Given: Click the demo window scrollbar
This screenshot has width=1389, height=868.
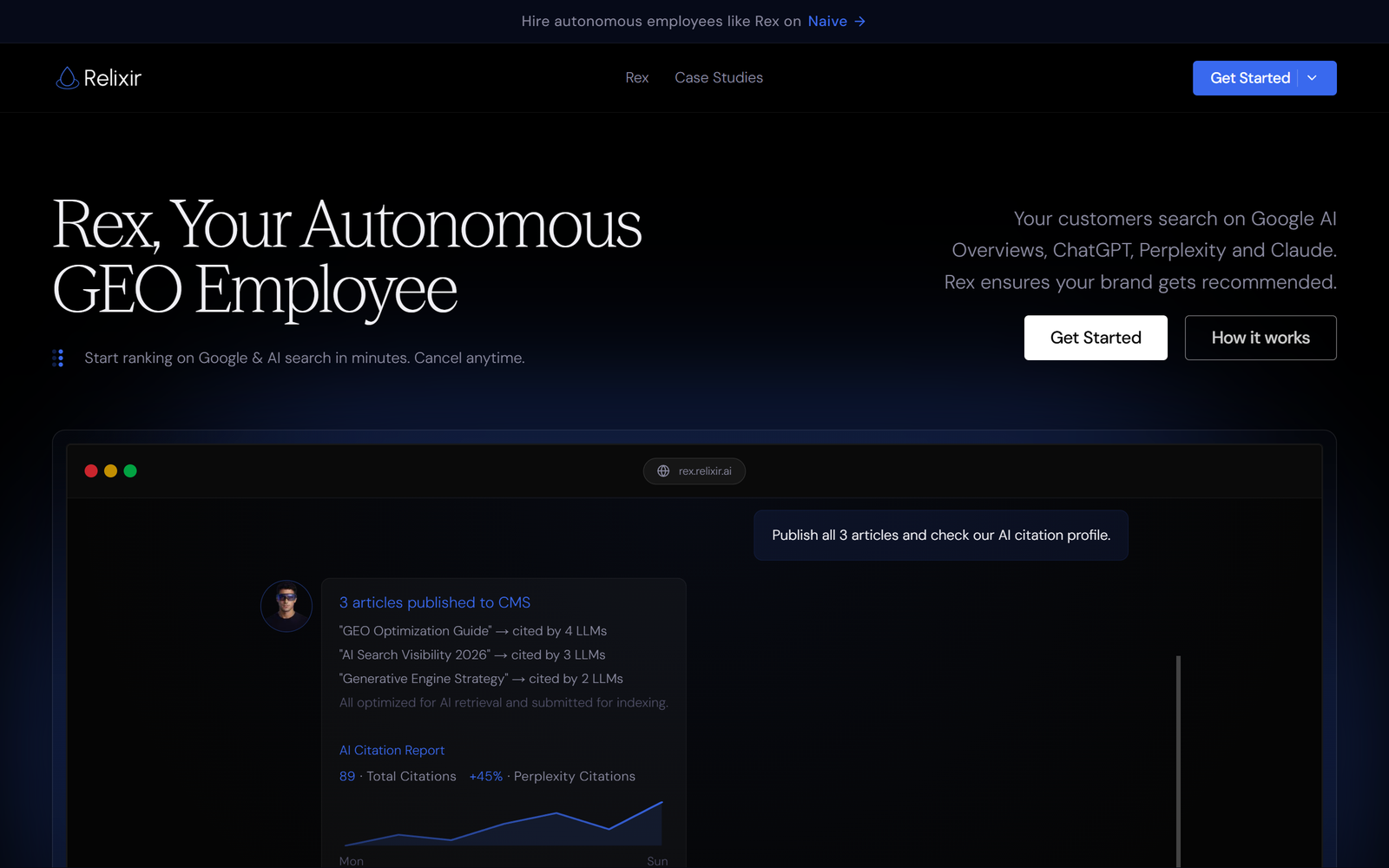Looking at the screenshot, I should (x=1178, y=761).
